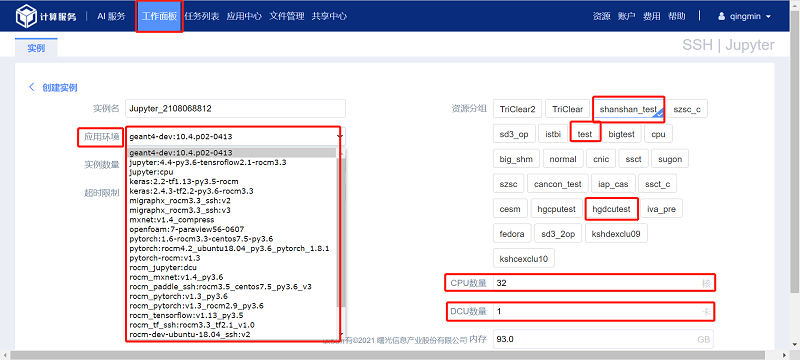Image resolution: width=800 pixels, height=360 pixels.
Task: Open 文件管理 in the top bar
Action: pos(287,16)
